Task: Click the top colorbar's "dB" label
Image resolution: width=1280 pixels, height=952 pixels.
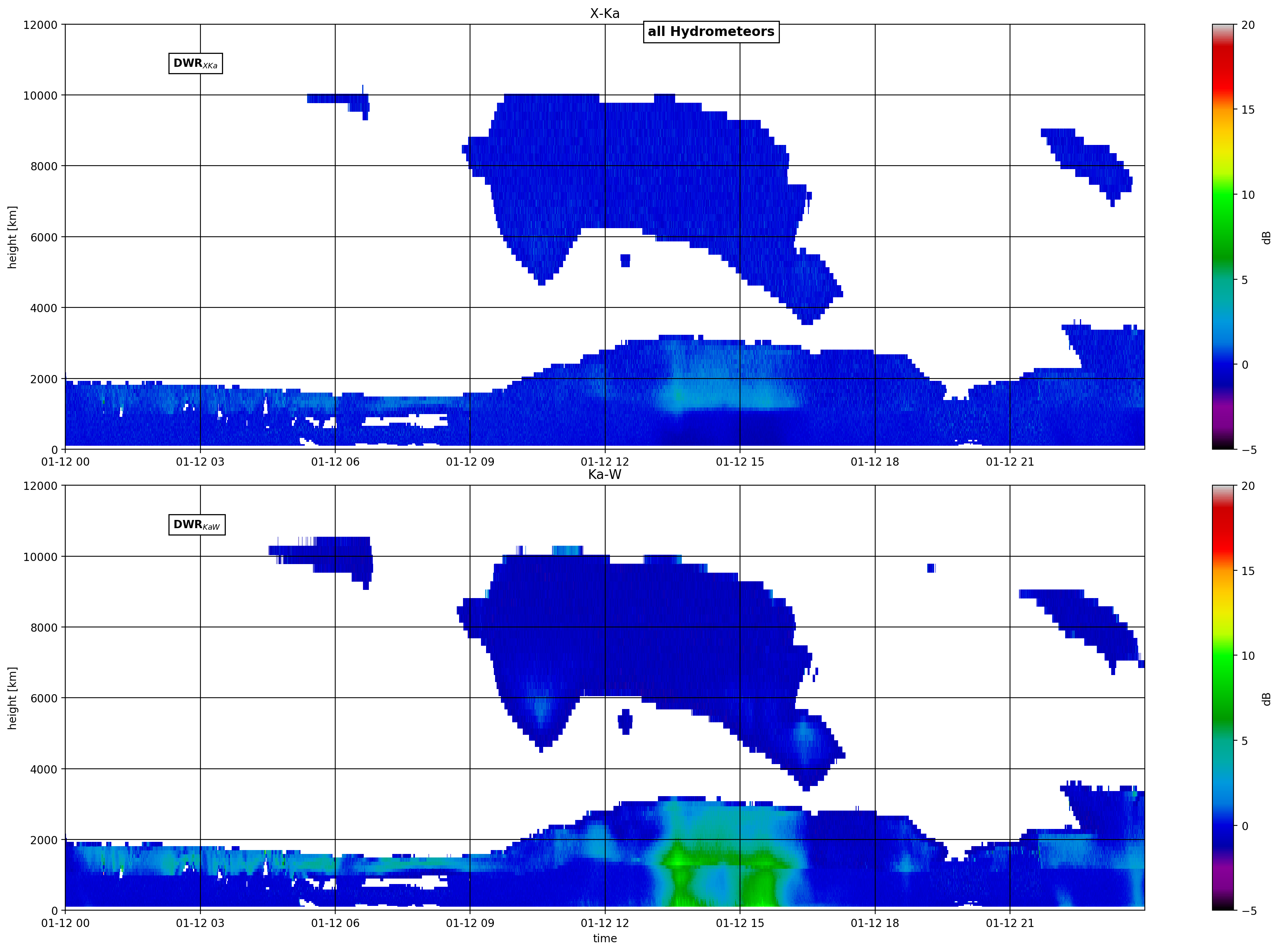Action: (1266, 238)
